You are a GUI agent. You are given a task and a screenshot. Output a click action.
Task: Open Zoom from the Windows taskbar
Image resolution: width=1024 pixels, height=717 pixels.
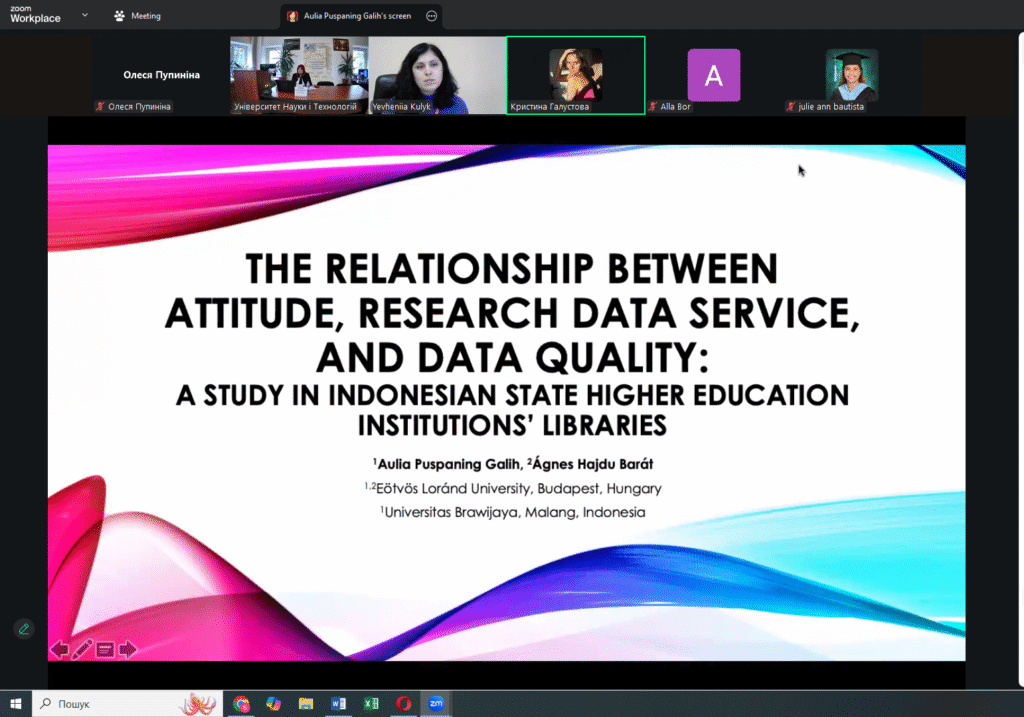pyautogui.click(x=436, y=703)
